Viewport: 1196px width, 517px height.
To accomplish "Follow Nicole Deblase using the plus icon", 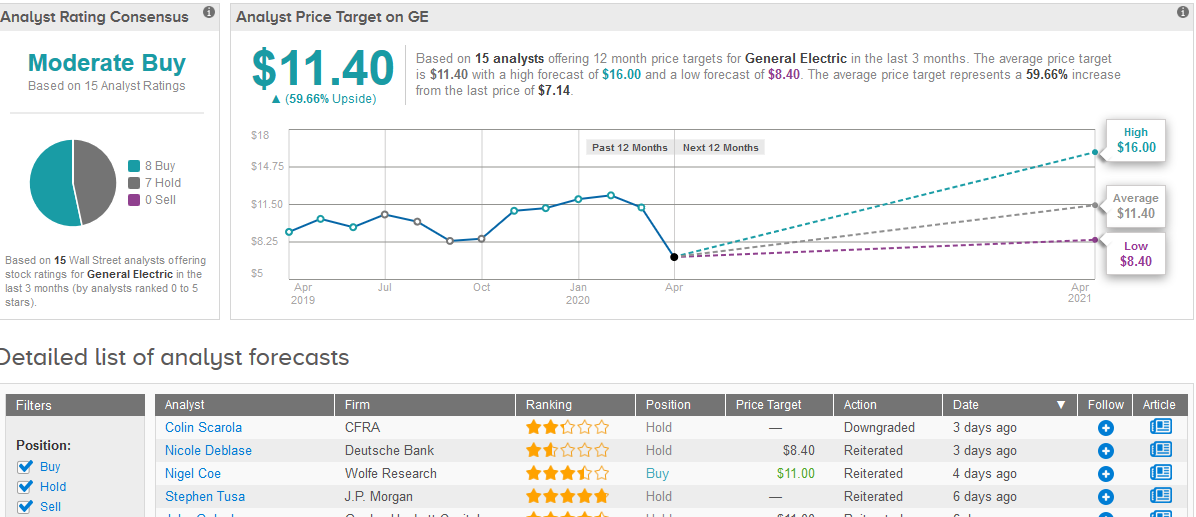I will [x=1106, y=451].
